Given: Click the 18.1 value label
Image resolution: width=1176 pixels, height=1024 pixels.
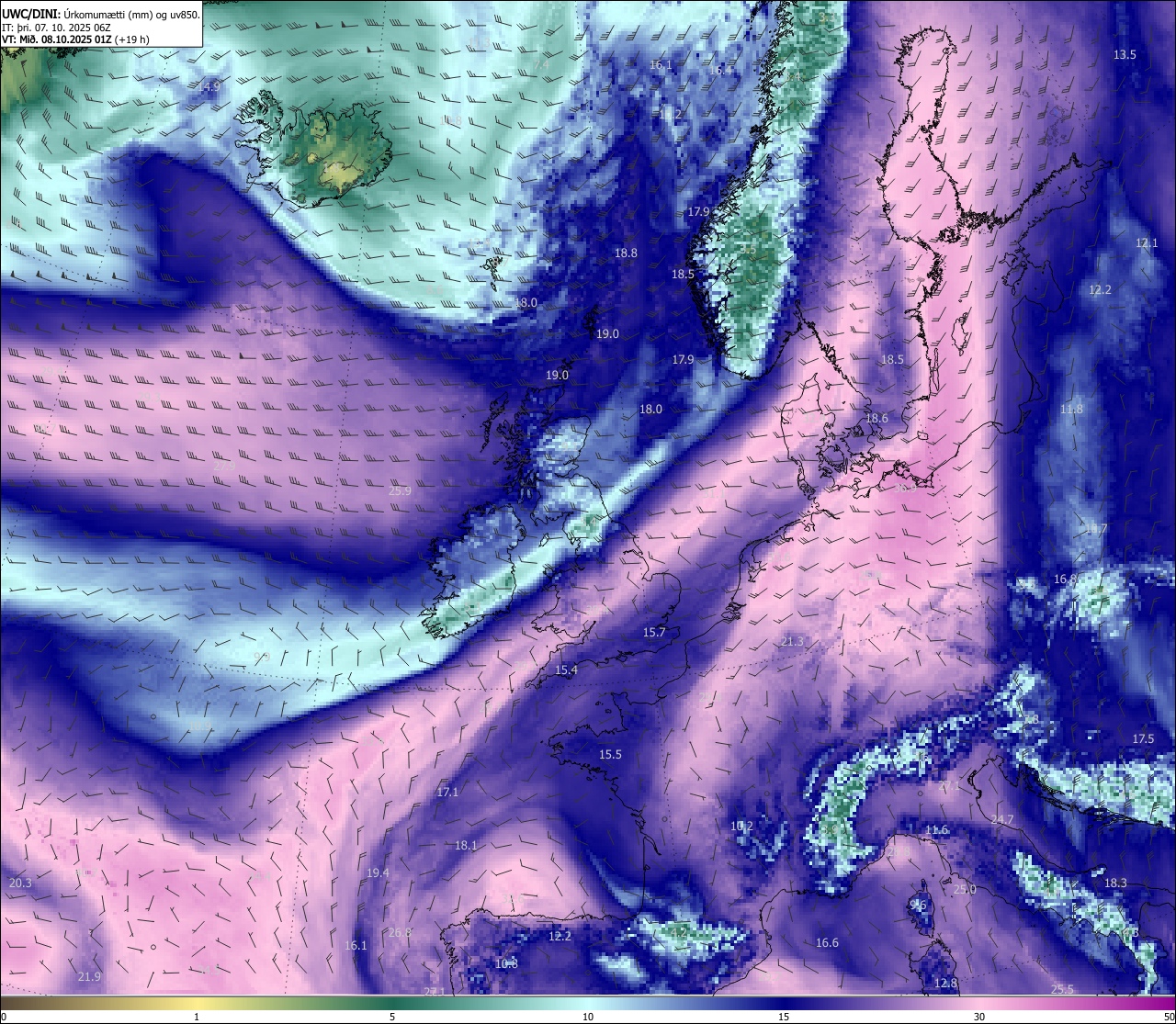Looking at the screenshot, I should [466, 846].
